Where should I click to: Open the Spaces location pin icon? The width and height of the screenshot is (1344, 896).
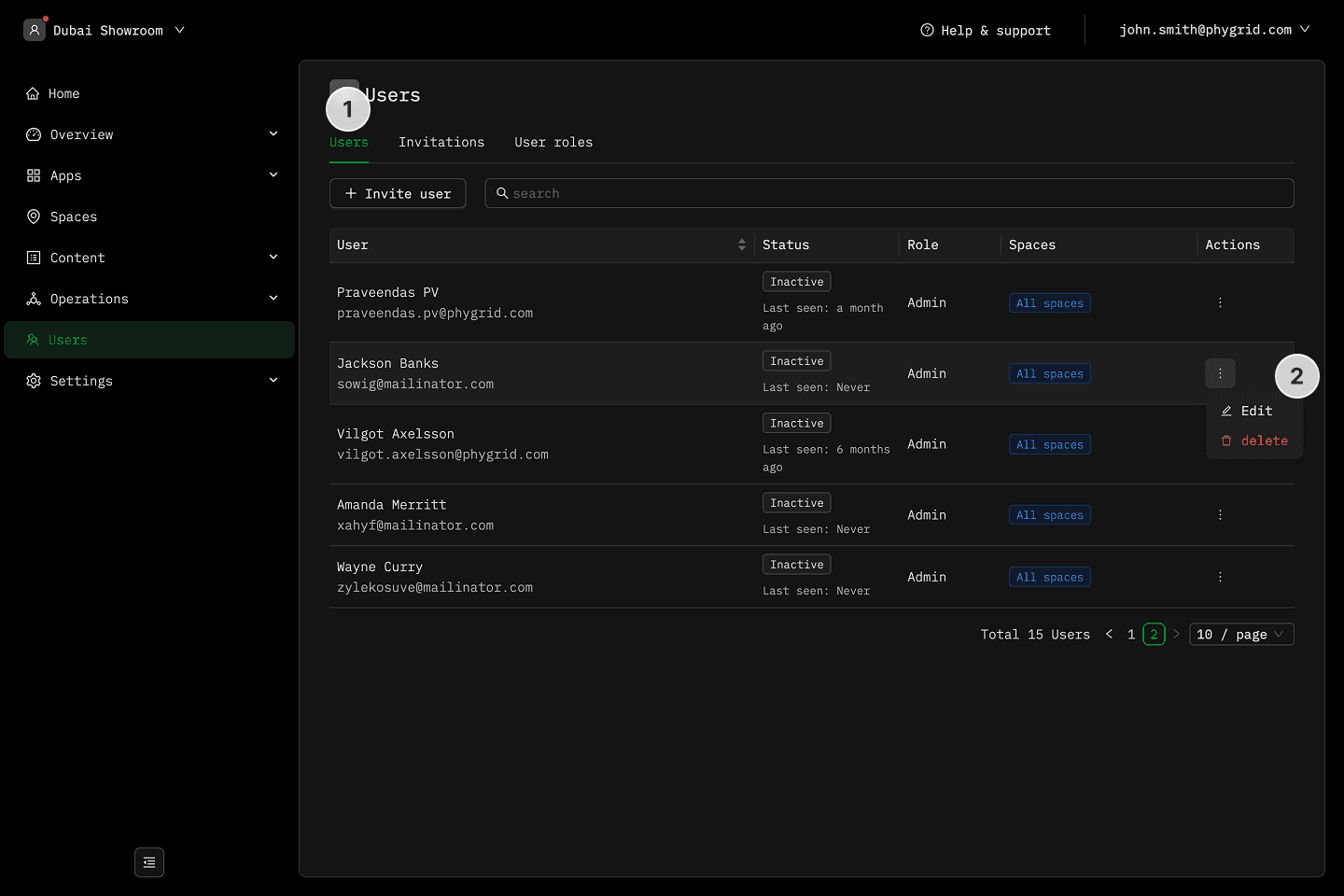34,217
